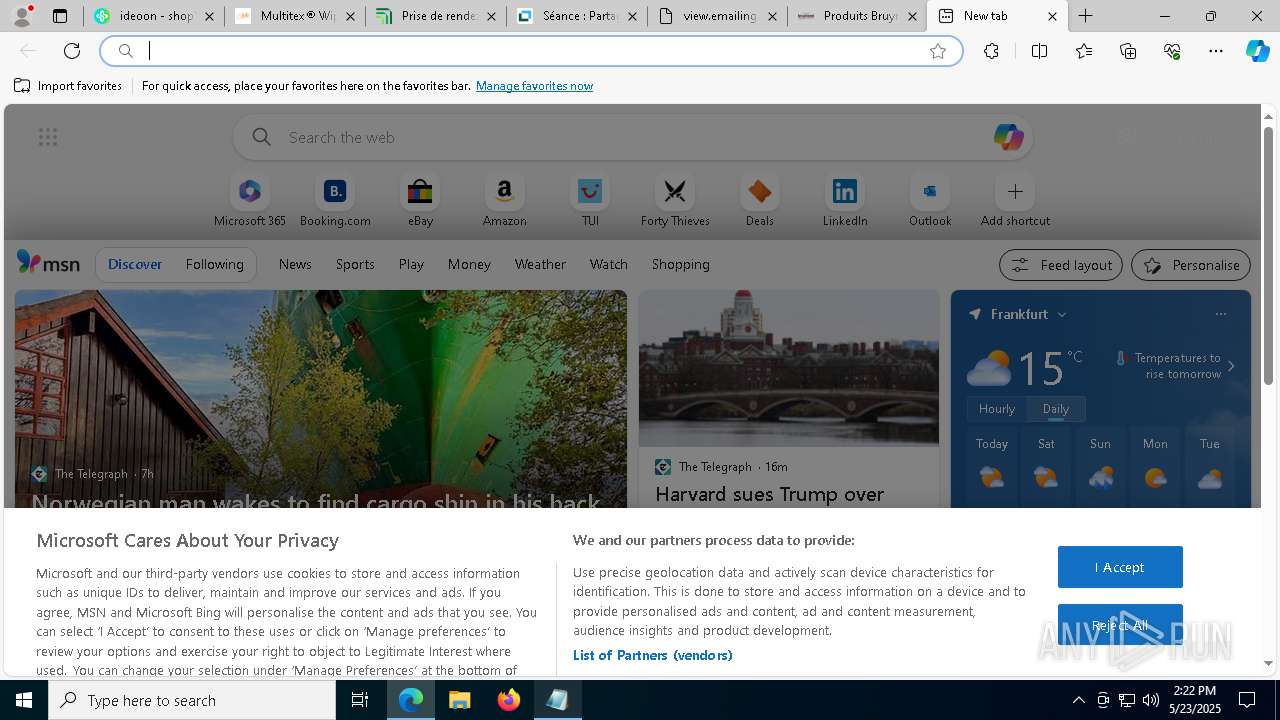The width and height of the screenshot is (1280, 720).
Task: Open the TUI shortcut
Action: tap(590, 201)
